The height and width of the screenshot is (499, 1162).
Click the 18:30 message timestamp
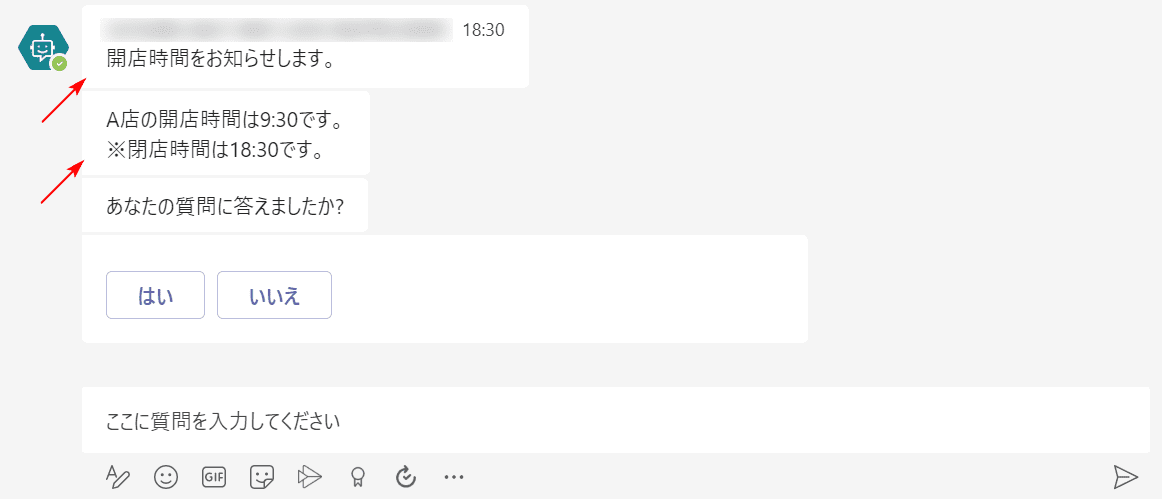pyautogui.click(x=483, y=30)
